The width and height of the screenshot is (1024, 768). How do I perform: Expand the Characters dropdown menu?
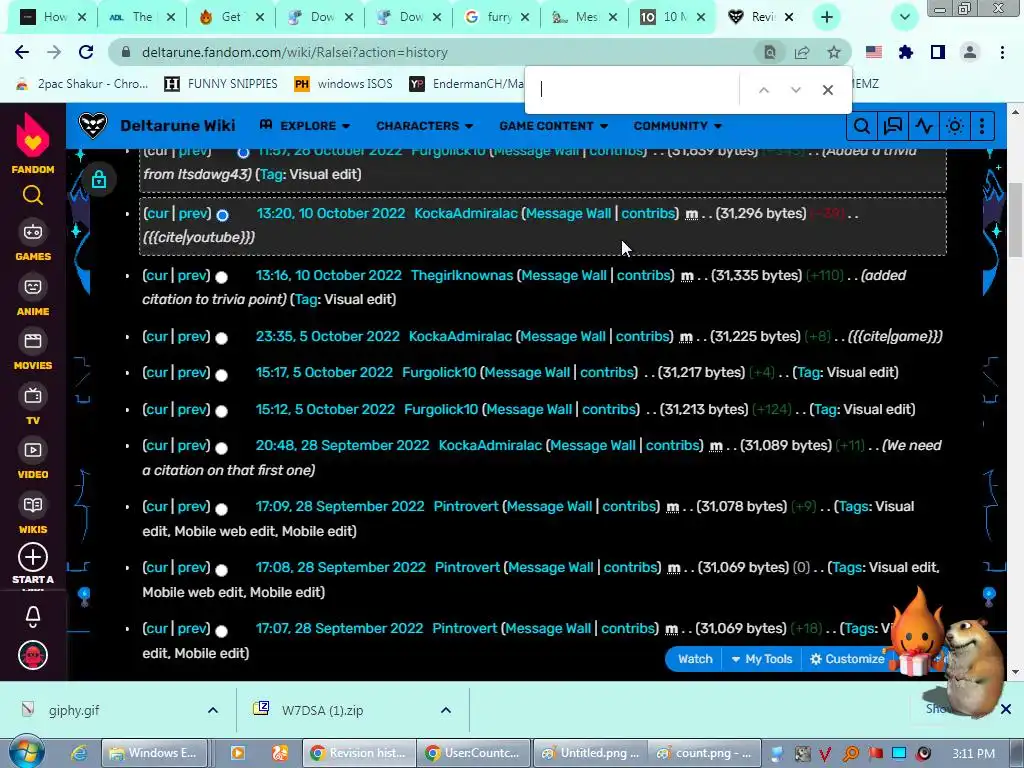pos(424,125)
